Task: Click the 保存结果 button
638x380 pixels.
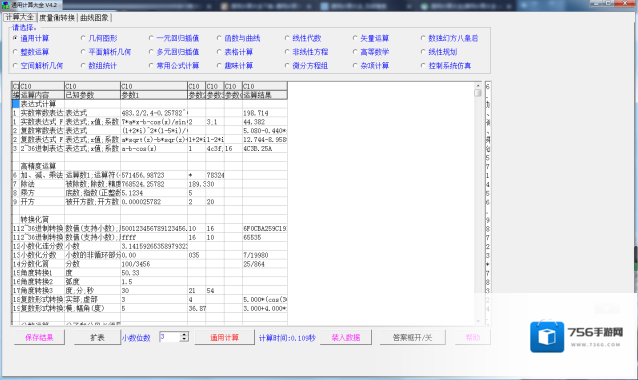Action: click(39, 337)
